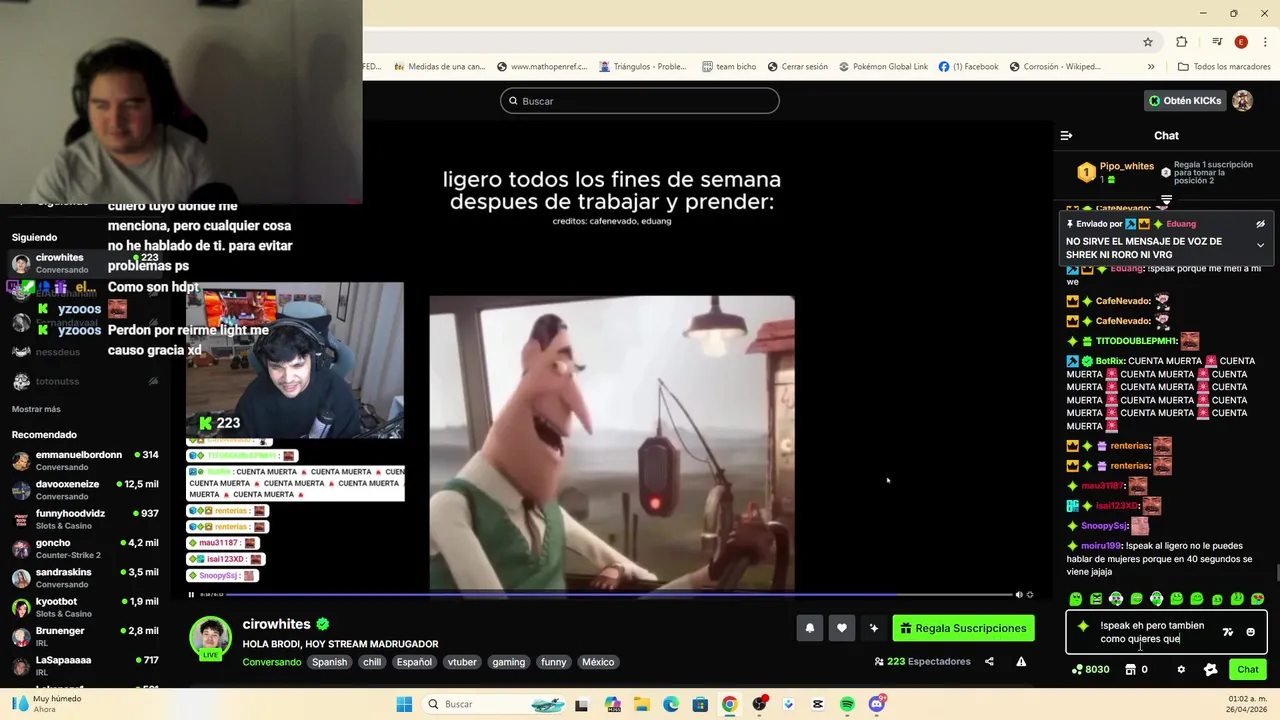Seek on the video progress bar
This screenshot has height=720, width=1280.
(618, 594)
